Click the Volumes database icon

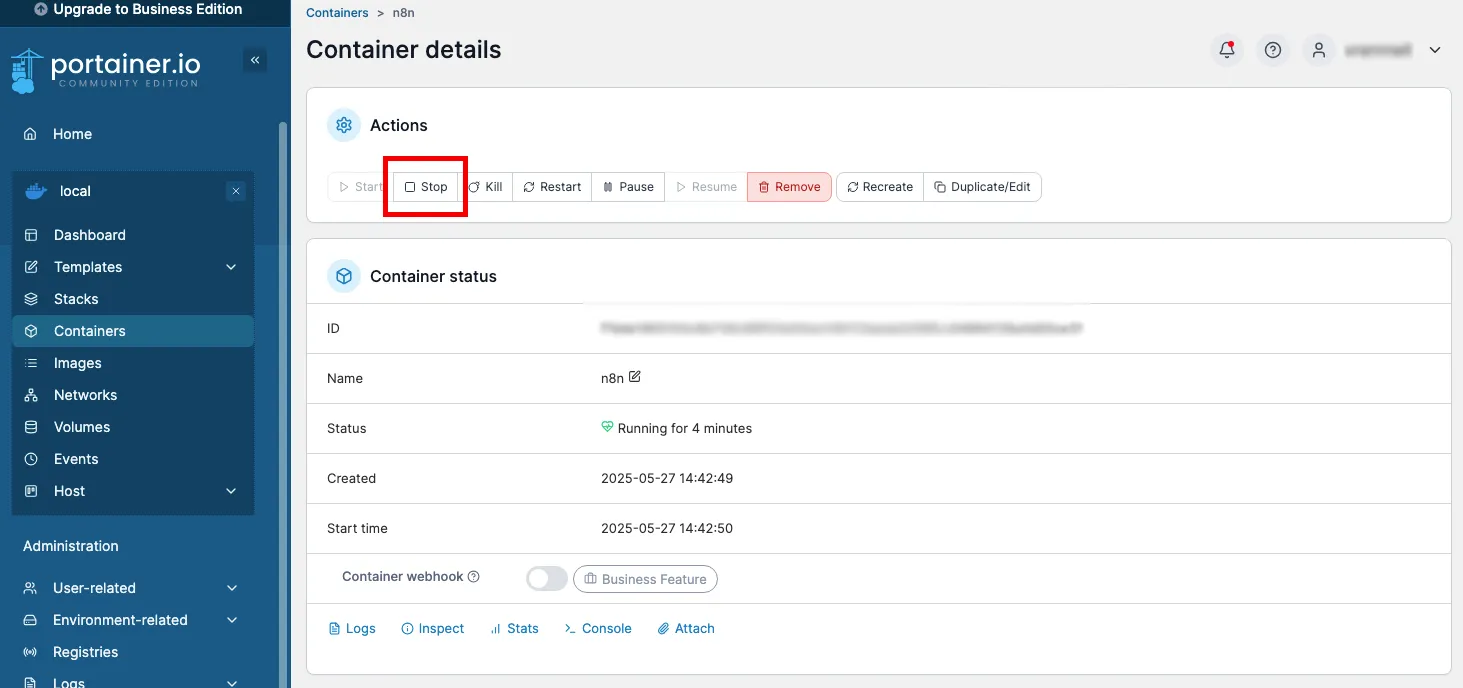coord(31,427)
